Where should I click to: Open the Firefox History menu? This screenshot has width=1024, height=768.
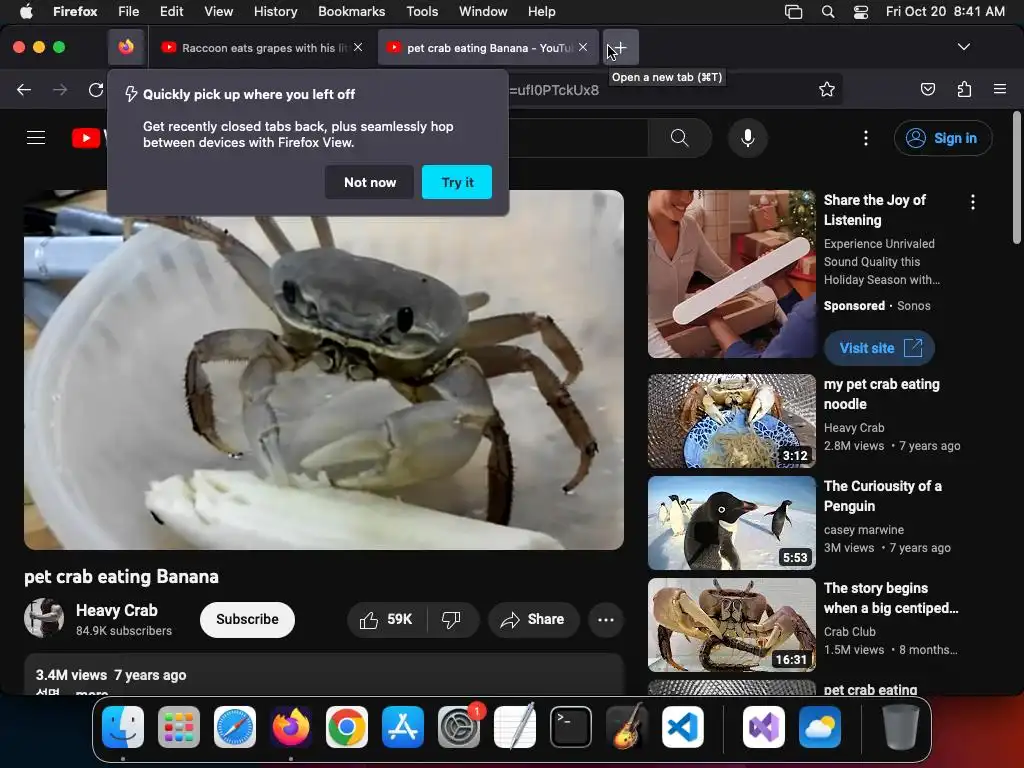275,11
